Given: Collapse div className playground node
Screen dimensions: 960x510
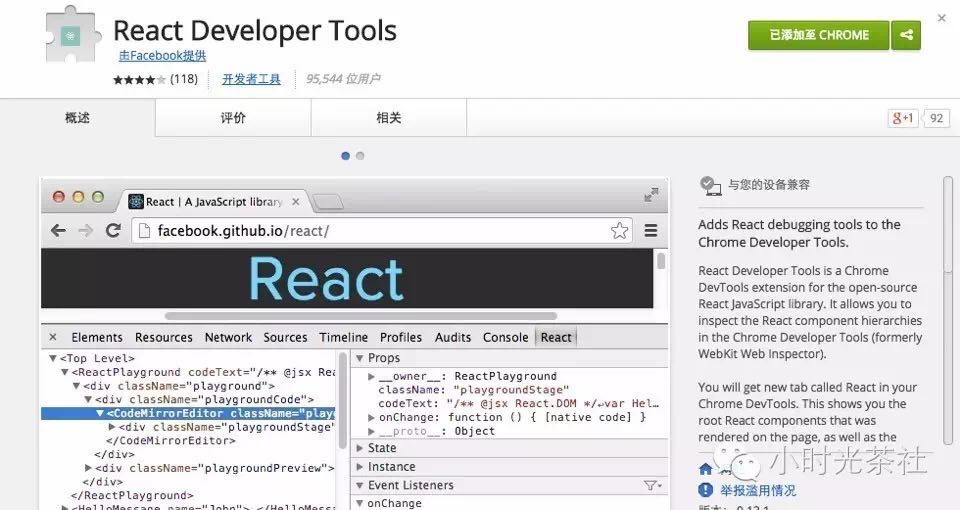Looking at the screenshot, I should (77, 386).
